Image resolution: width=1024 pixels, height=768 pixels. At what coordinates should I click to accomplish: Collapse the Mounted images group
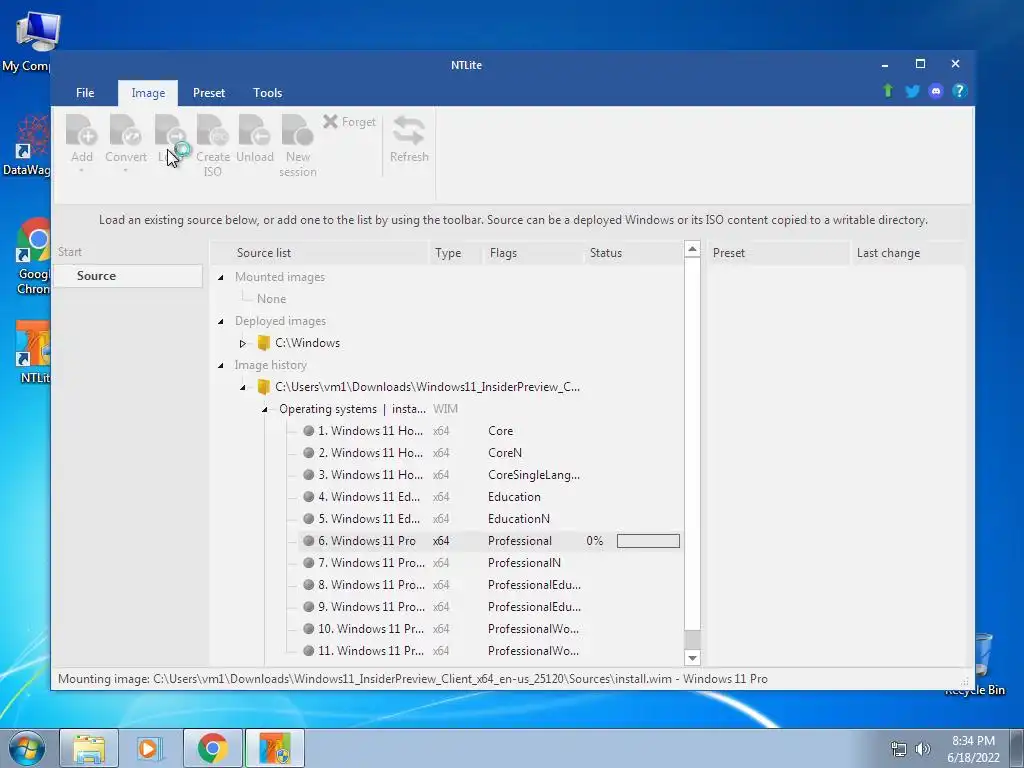click(x=221, y=278)
